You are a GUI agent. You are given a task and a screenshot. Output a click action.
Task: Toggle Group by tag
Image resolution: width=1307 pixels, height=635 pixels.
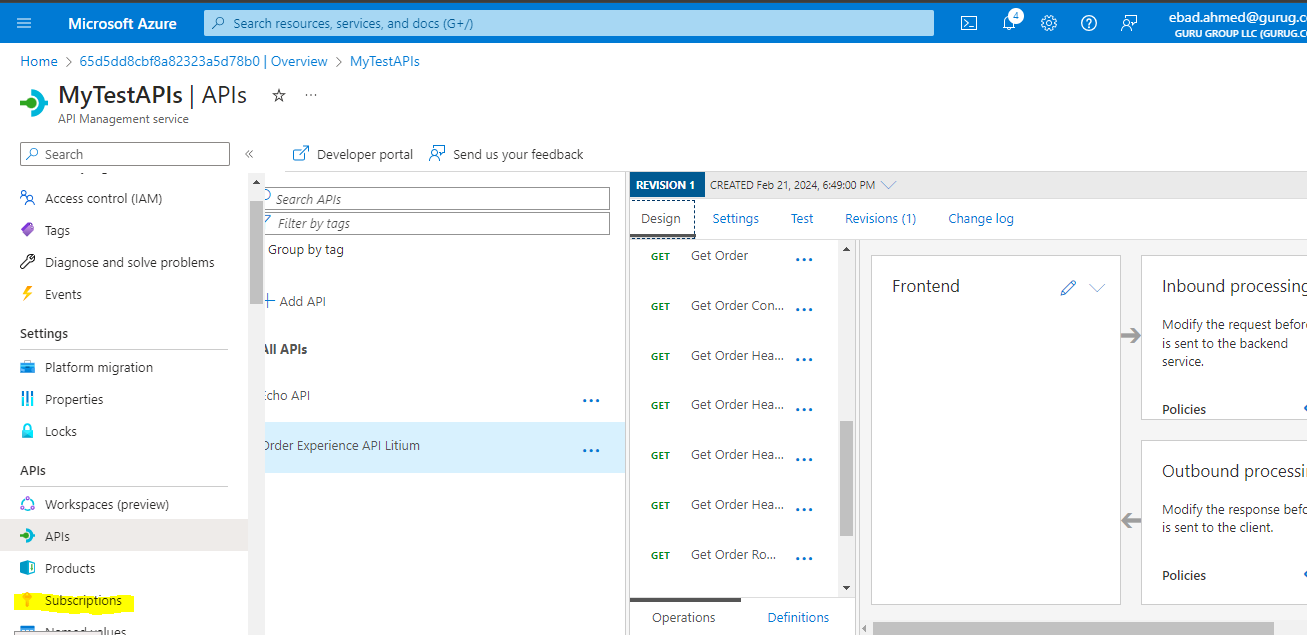coord(305,249)
